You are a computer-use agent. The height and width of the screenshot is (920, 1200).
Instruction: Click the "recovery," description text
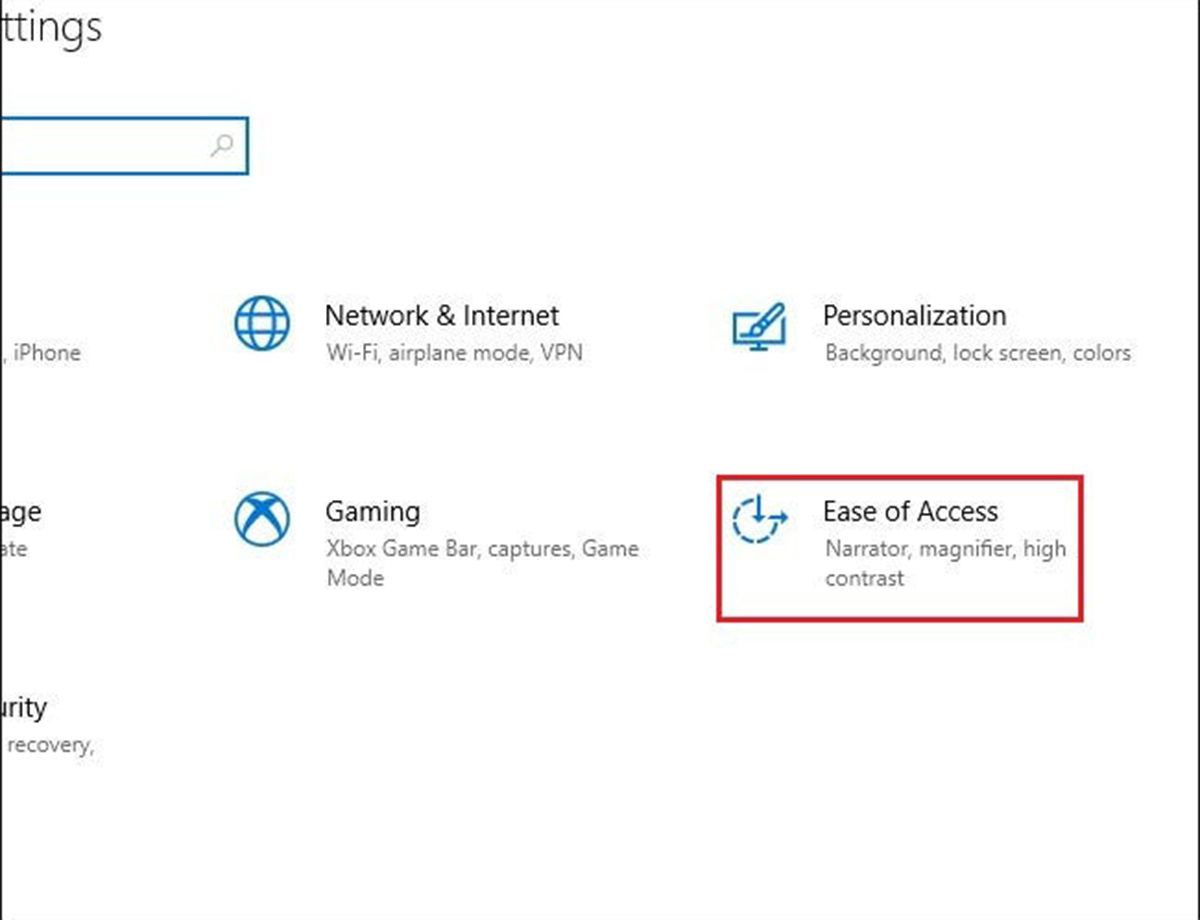click(x=50, y=746)
